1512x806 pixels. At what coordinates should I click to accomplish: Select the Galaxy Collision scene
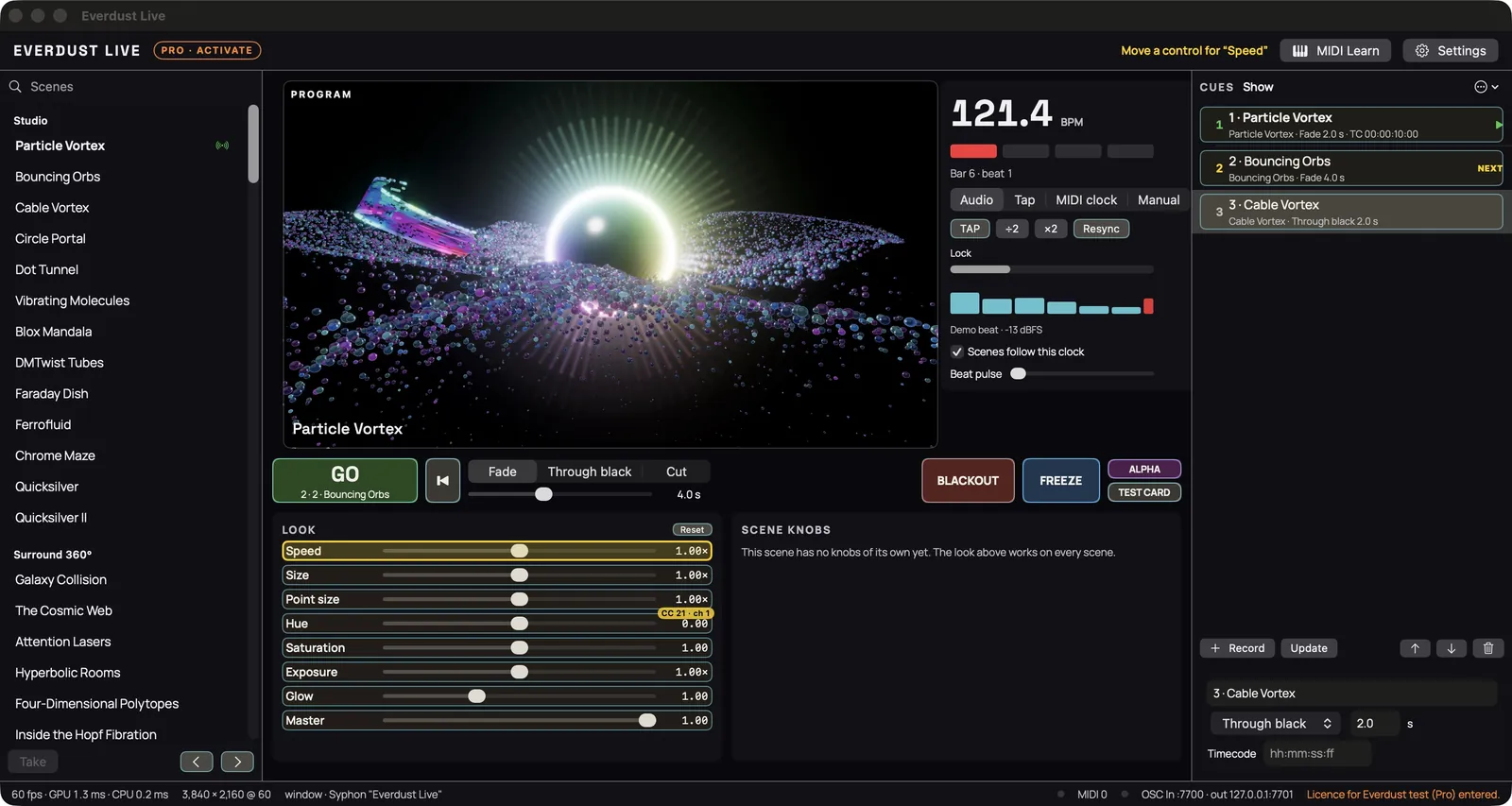[60, 580]
